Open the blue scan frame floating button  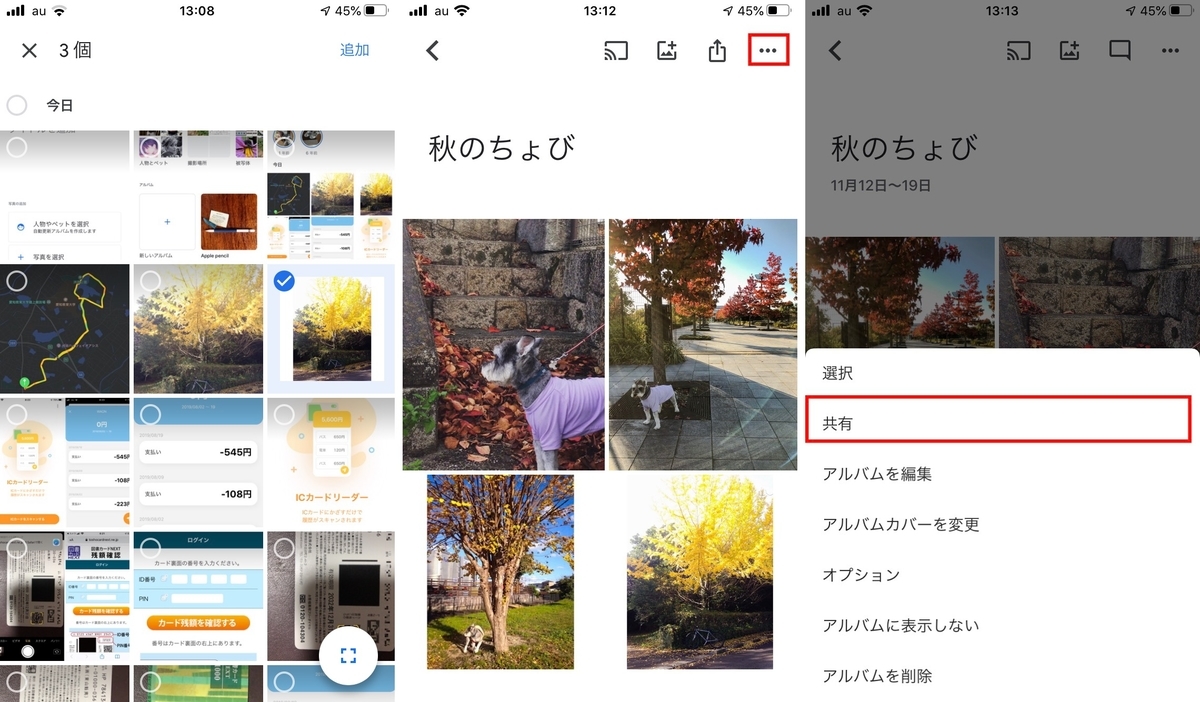[348, 656]
